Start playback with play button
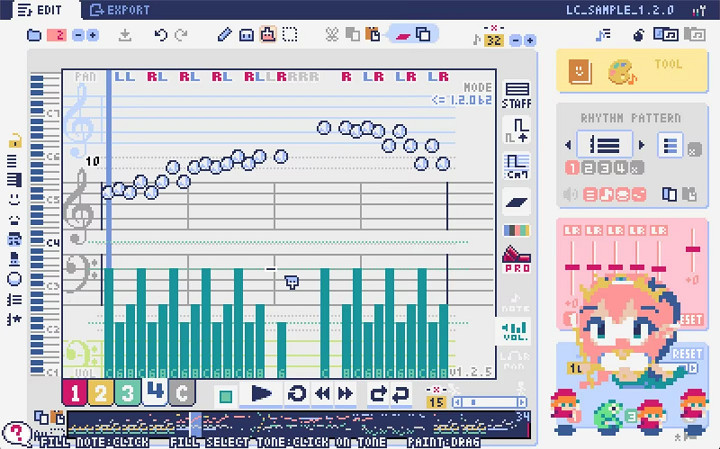The image size is (720, 449). [261, 394]
